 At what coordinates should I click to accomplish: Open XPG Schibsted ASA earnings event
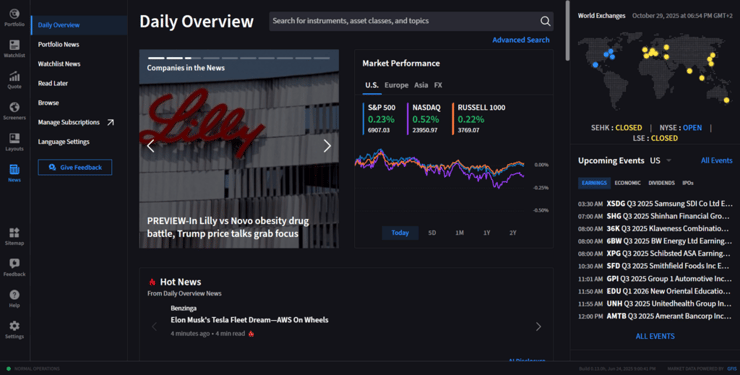655,254
